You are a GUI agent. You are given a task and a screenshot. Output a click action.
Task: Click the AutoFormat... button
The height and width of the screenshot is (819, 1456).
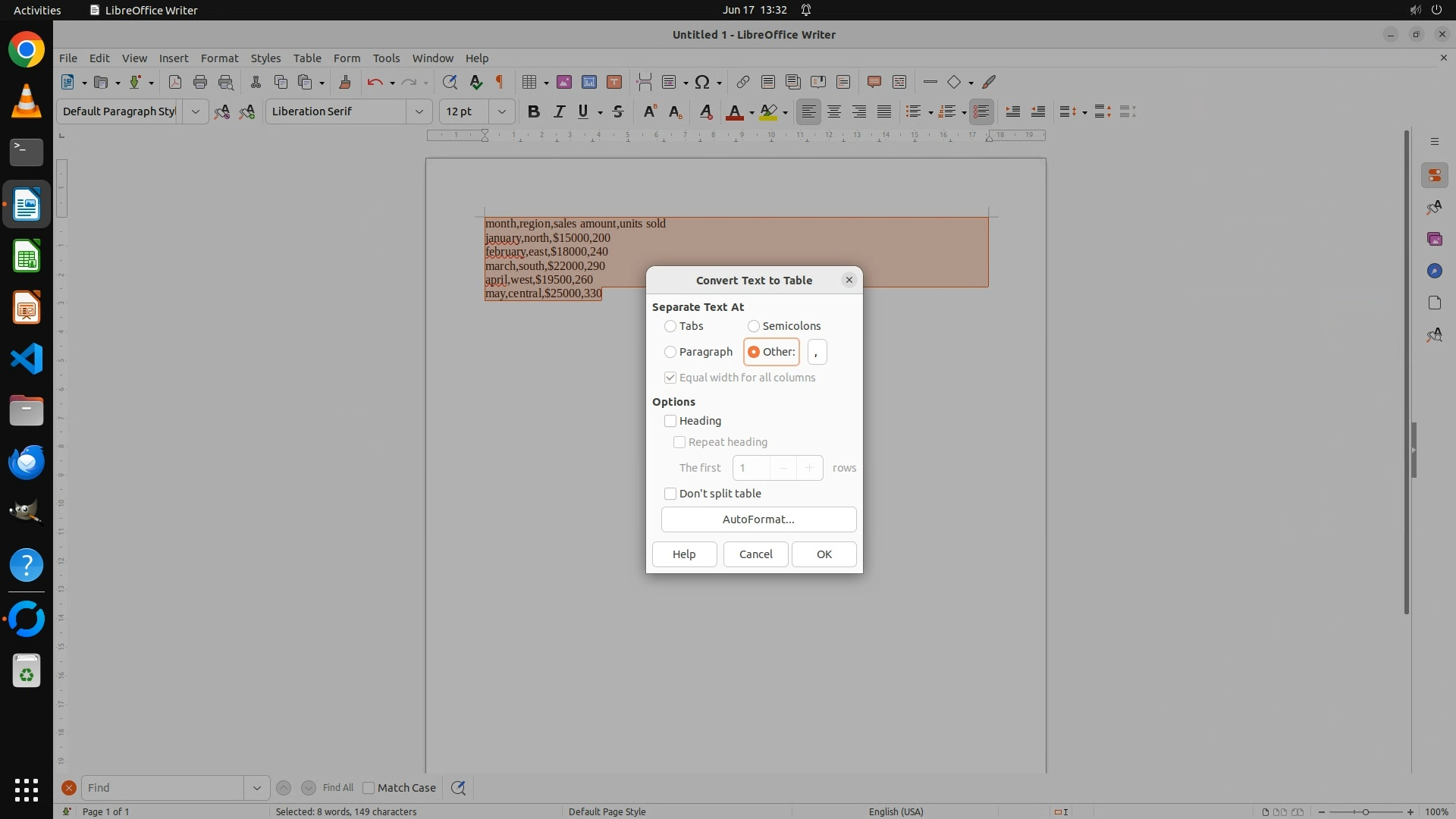pyautogui.click(x=758, y=519)
